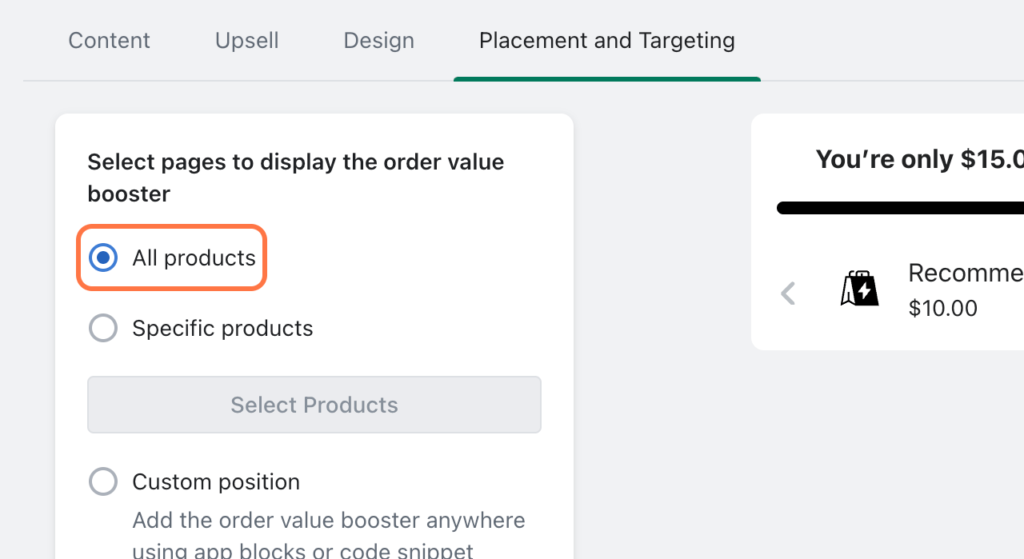Image resolution: width=1024 pixels, height=559 pixels.
Task: Click the "Specific products" label text
Action: pyautogui.click(x=222, y=328)
